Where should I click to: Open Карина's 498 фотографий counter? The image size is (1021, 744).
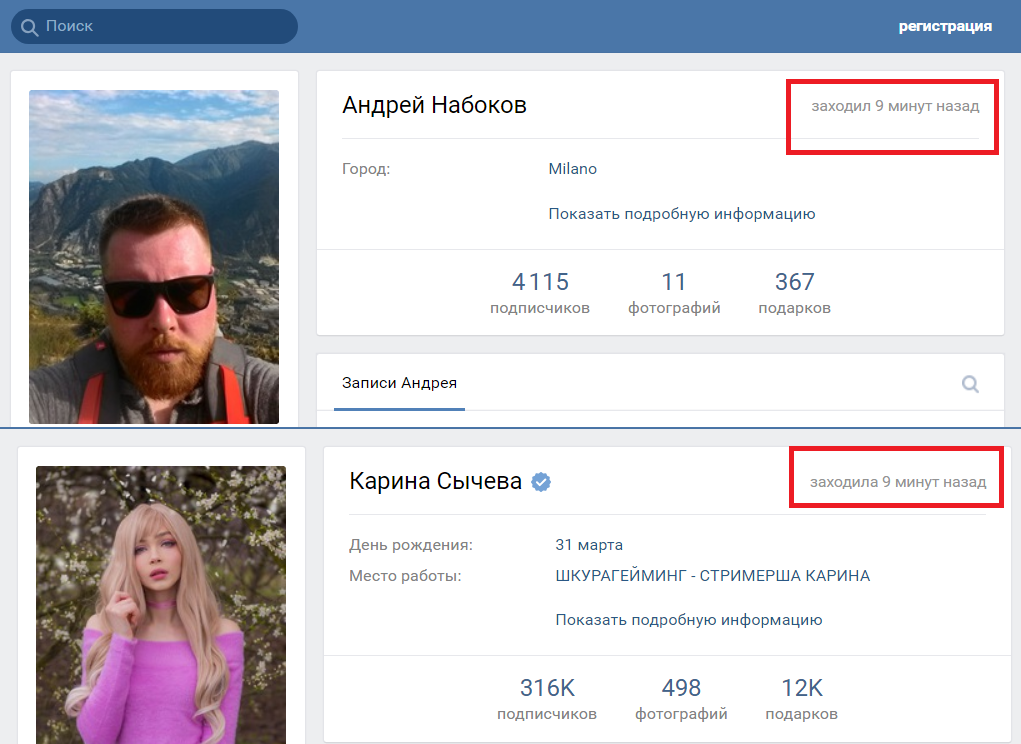point(681,699)
